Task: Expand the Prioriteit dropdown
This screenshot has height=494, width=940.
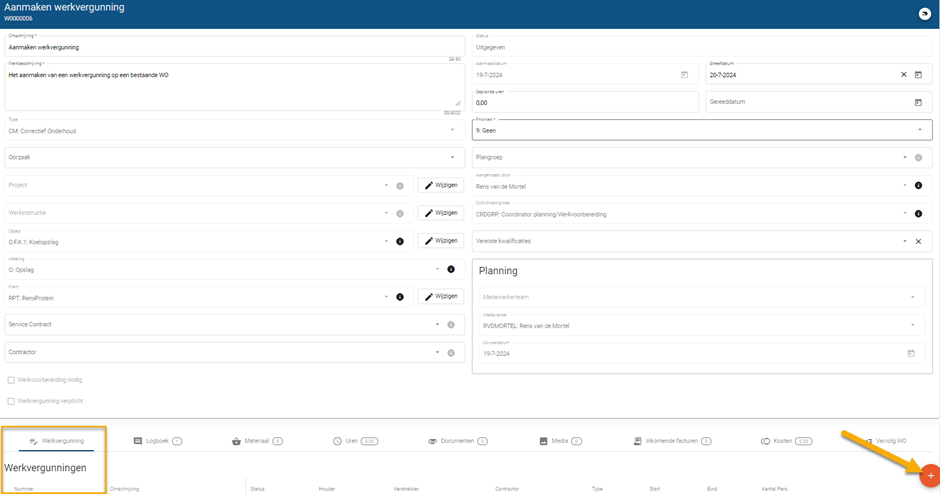Action: pos(919,130)
